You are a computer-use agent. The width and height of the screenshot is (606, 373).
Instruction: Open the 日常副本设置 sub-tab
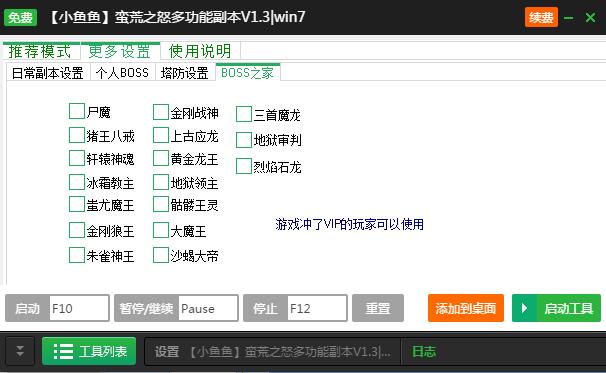coord(48,73)
